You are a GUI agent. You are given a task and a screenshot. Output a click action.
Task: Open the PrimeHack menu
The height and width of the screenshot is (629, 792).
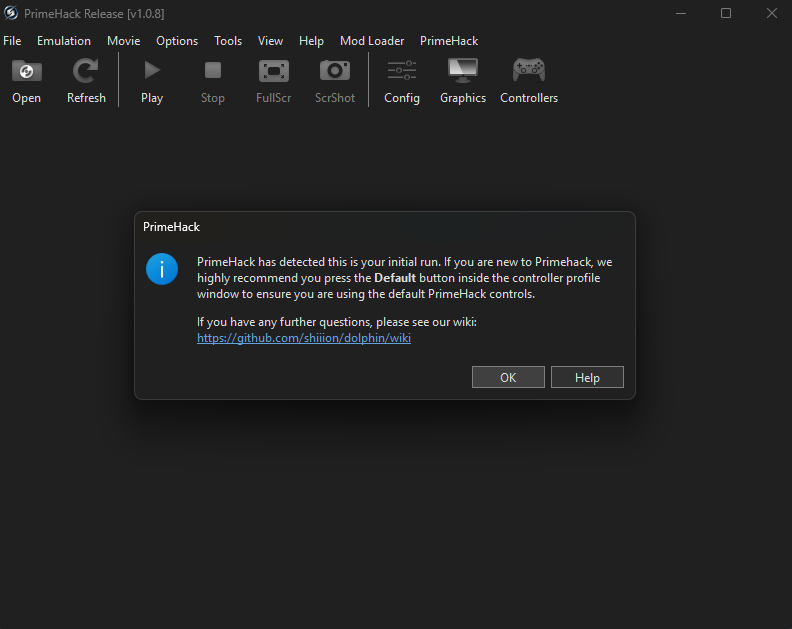coord(449,41)
